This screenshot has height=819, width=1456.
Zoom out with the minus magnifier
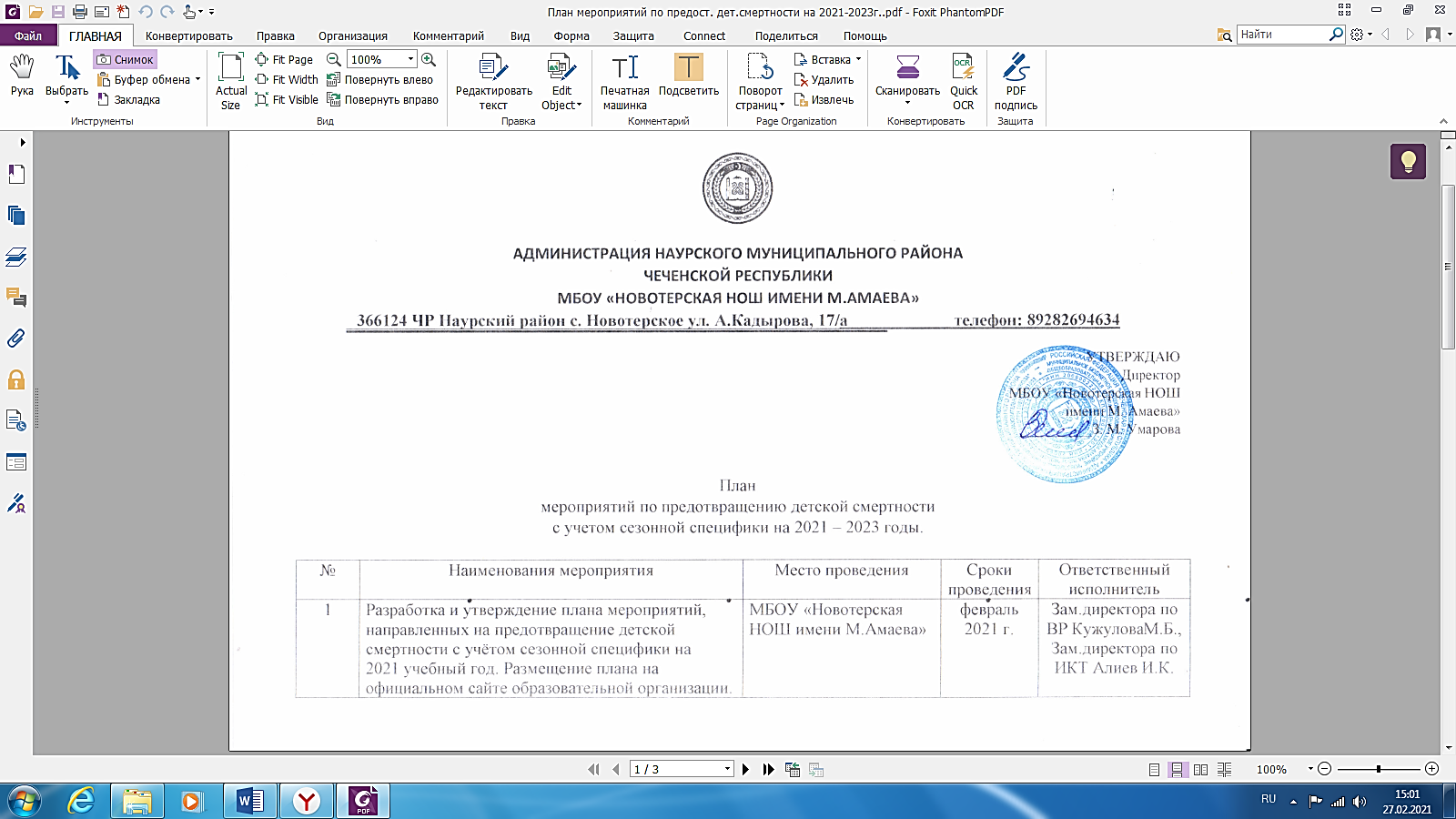(334, 60)
